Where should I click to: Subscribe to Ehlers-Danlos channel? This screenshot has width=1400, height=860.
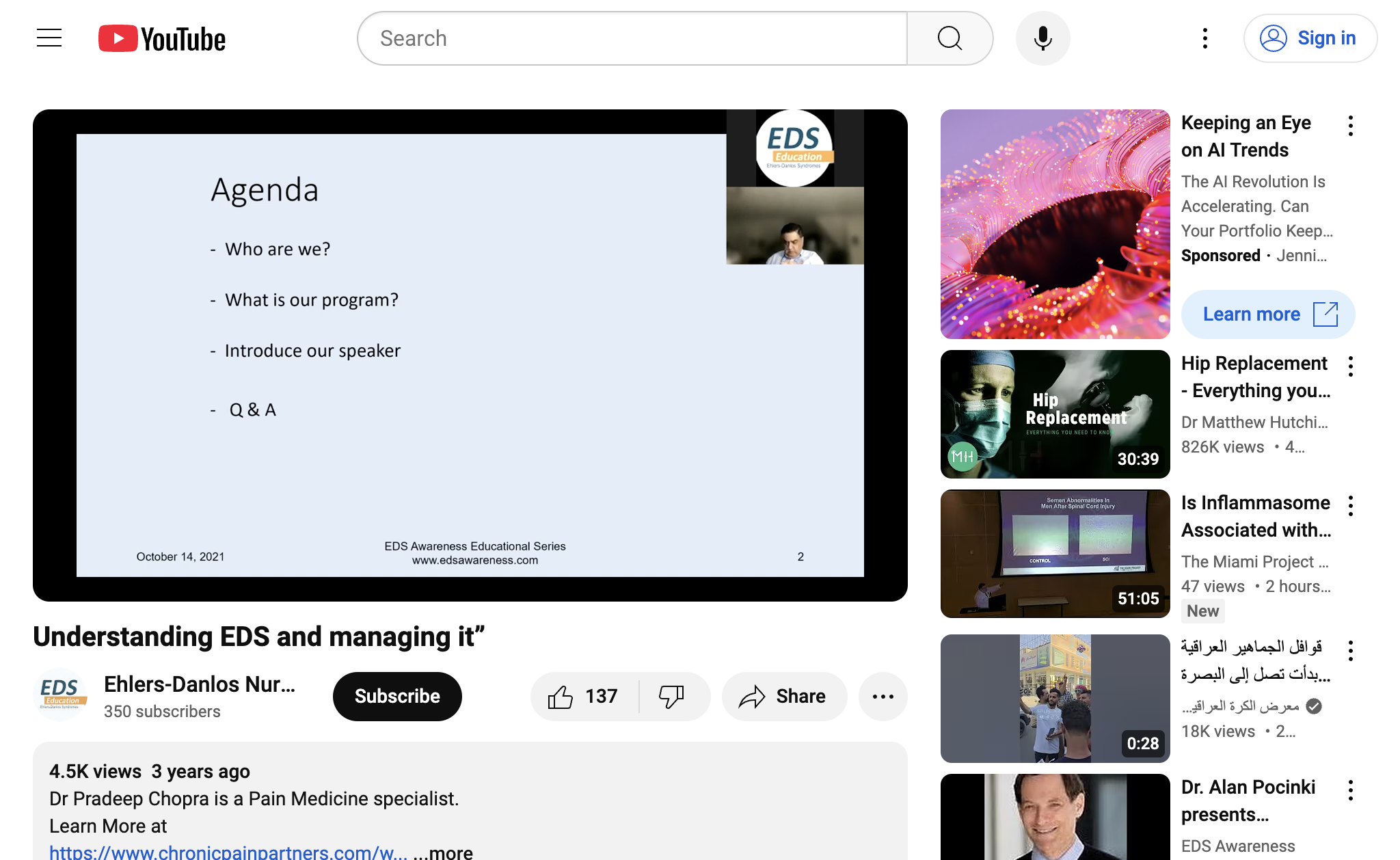click(x=397, y=697)
